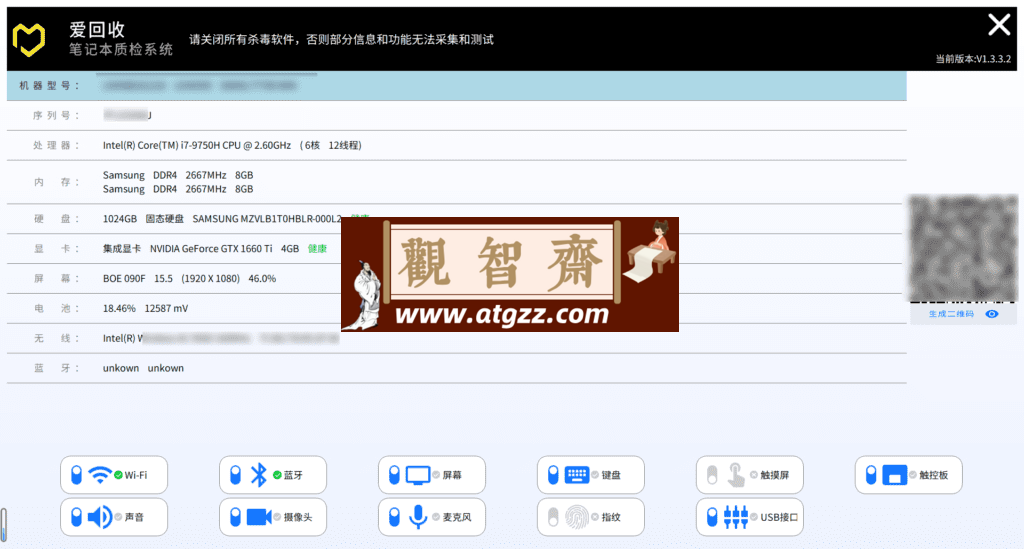
Task: Click the 触控板 gray status indicator
Action: pos(913,475)
